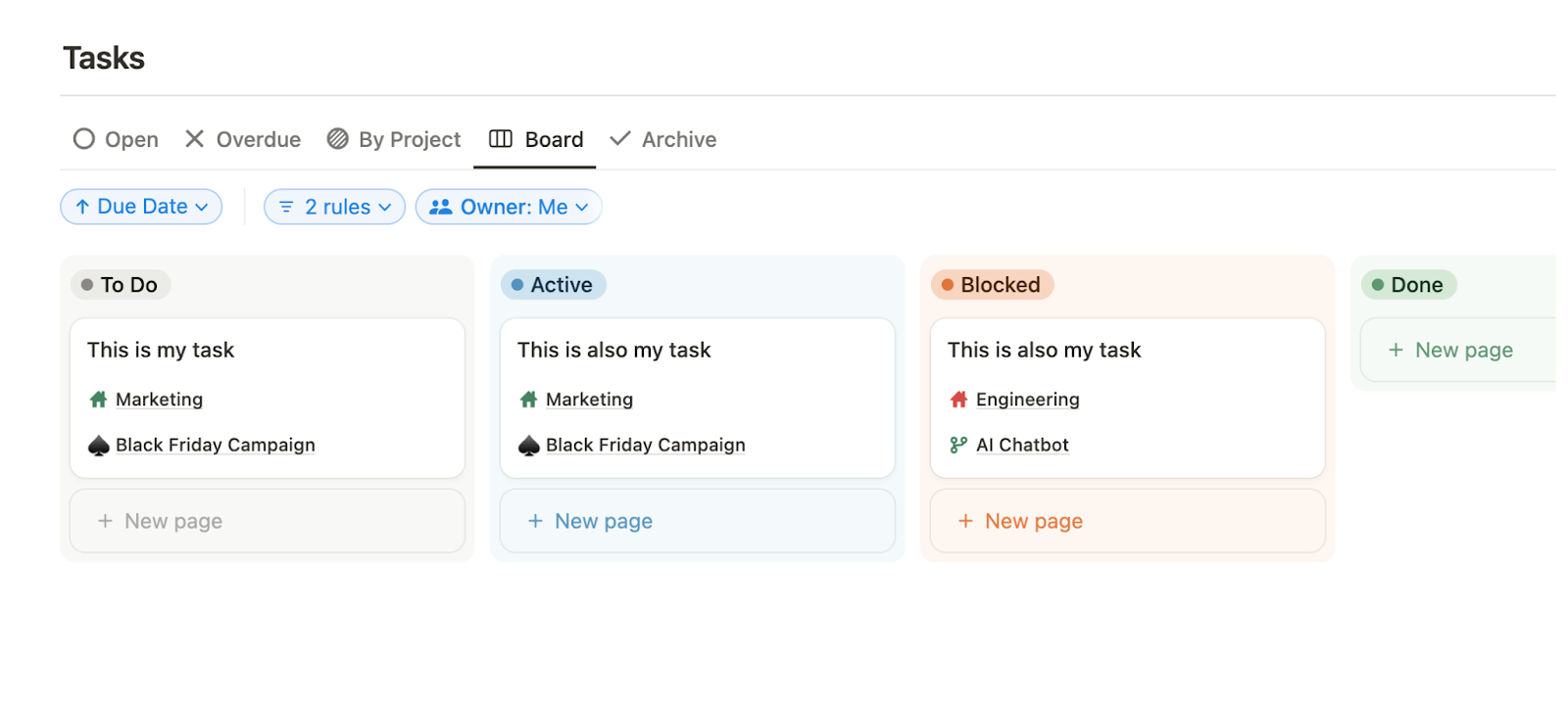
Task: Click the plus icon in Blocked column
Action: [965, 521]
